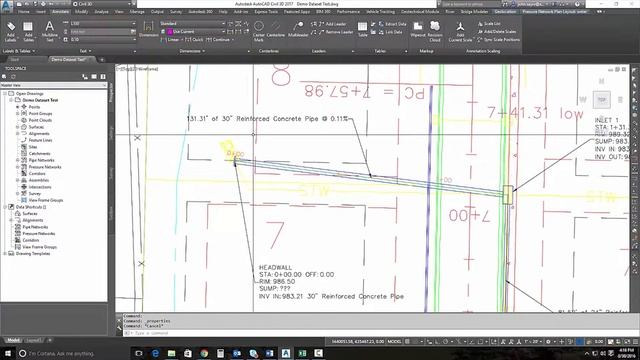Screen dimensions: 640x360
Task: Select Pressure Networks under Demo Dataset Test
Action: tap(45, 167)
